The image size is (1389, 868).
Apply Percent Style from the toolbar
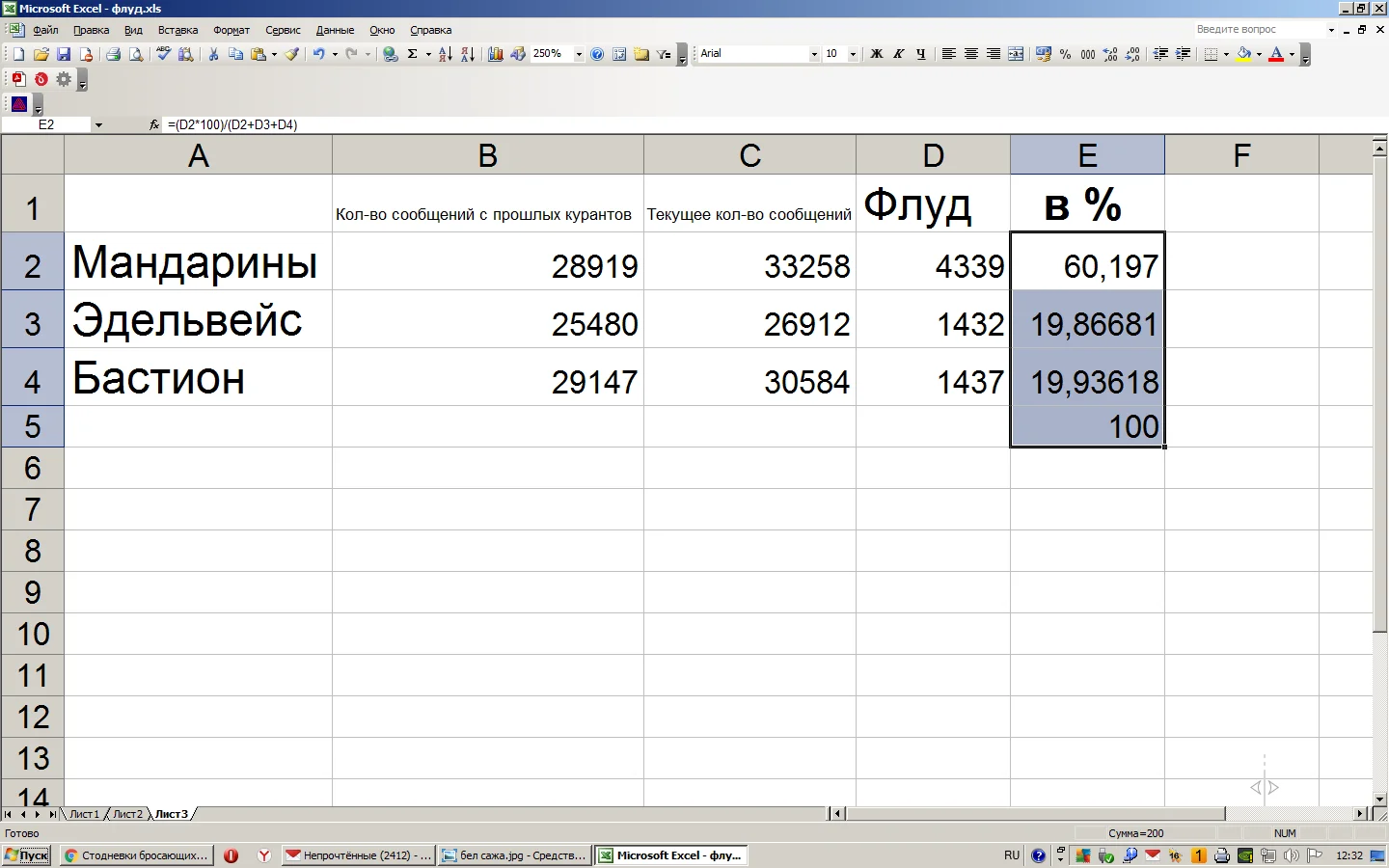[1065, 54]
